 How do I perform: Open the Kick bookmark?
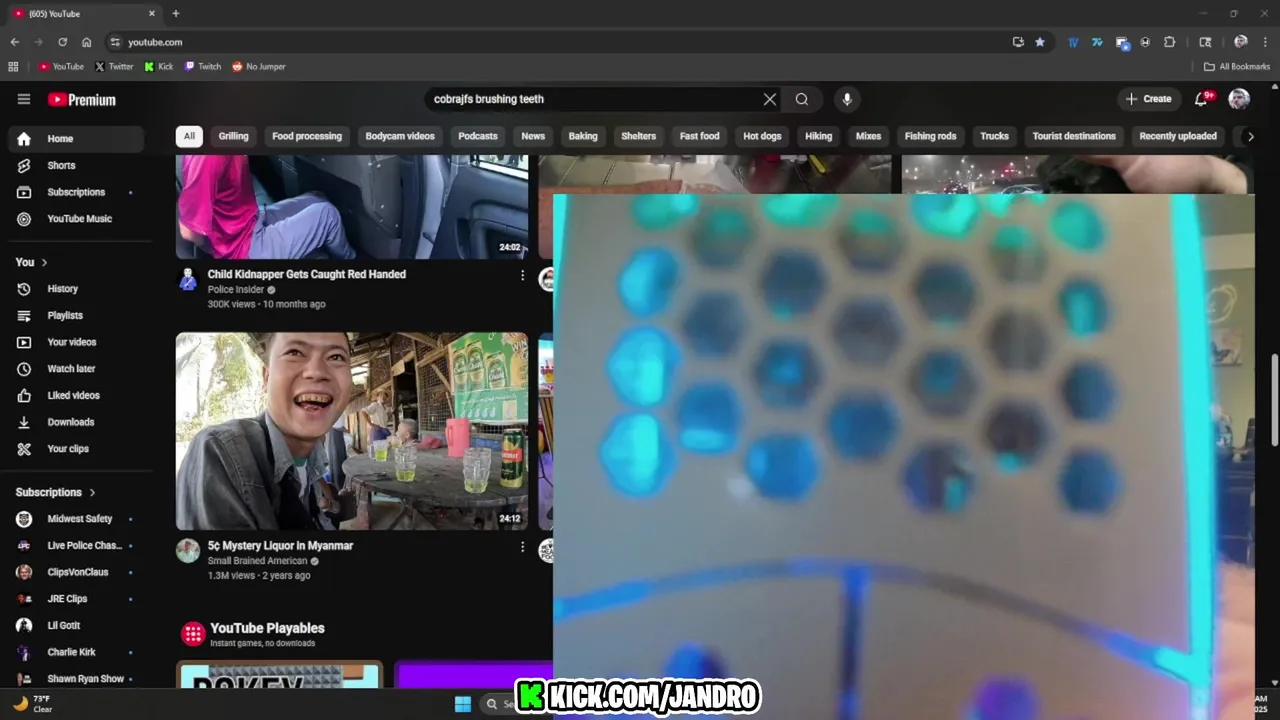coord(159,67)
